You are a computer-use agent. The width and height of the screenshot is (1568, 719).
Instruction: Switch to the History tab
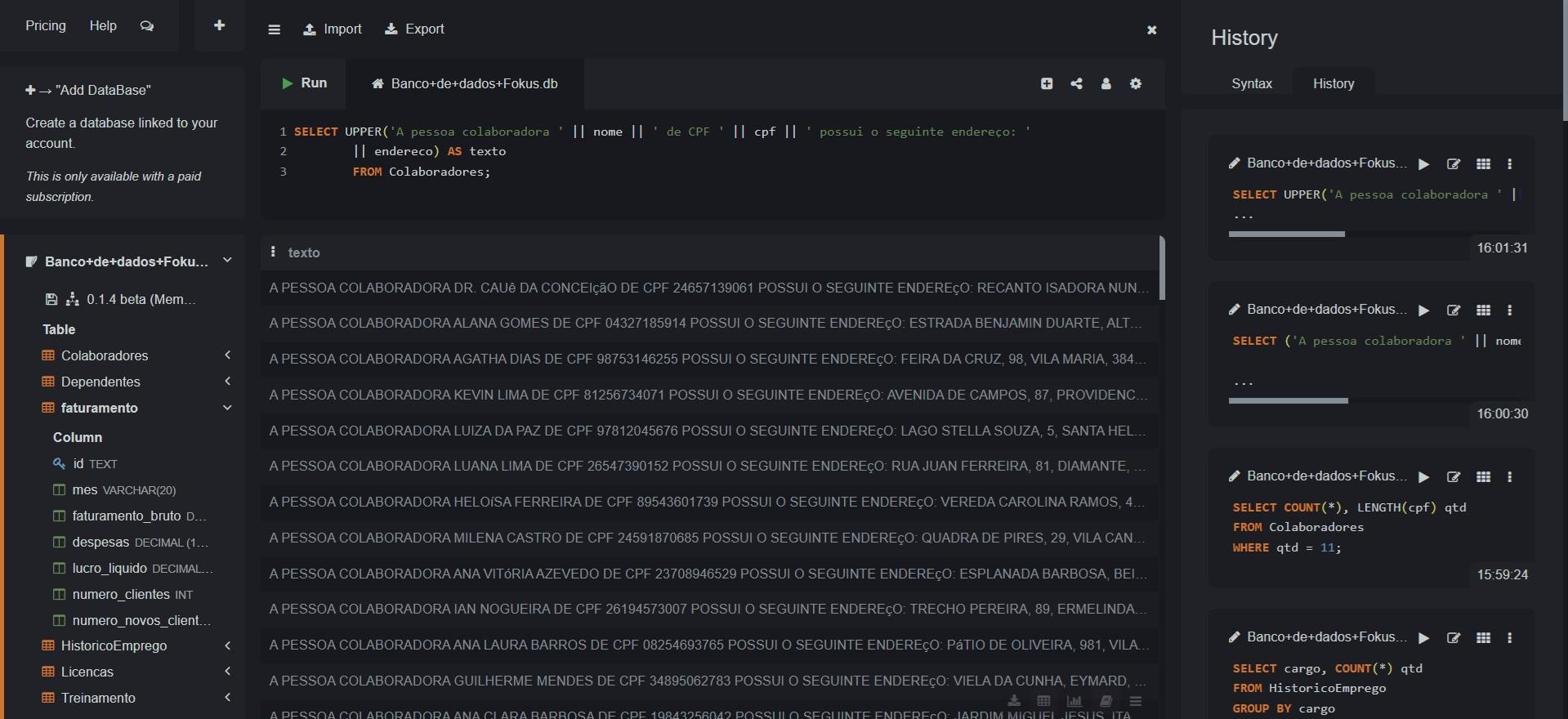pos(1333,83)
